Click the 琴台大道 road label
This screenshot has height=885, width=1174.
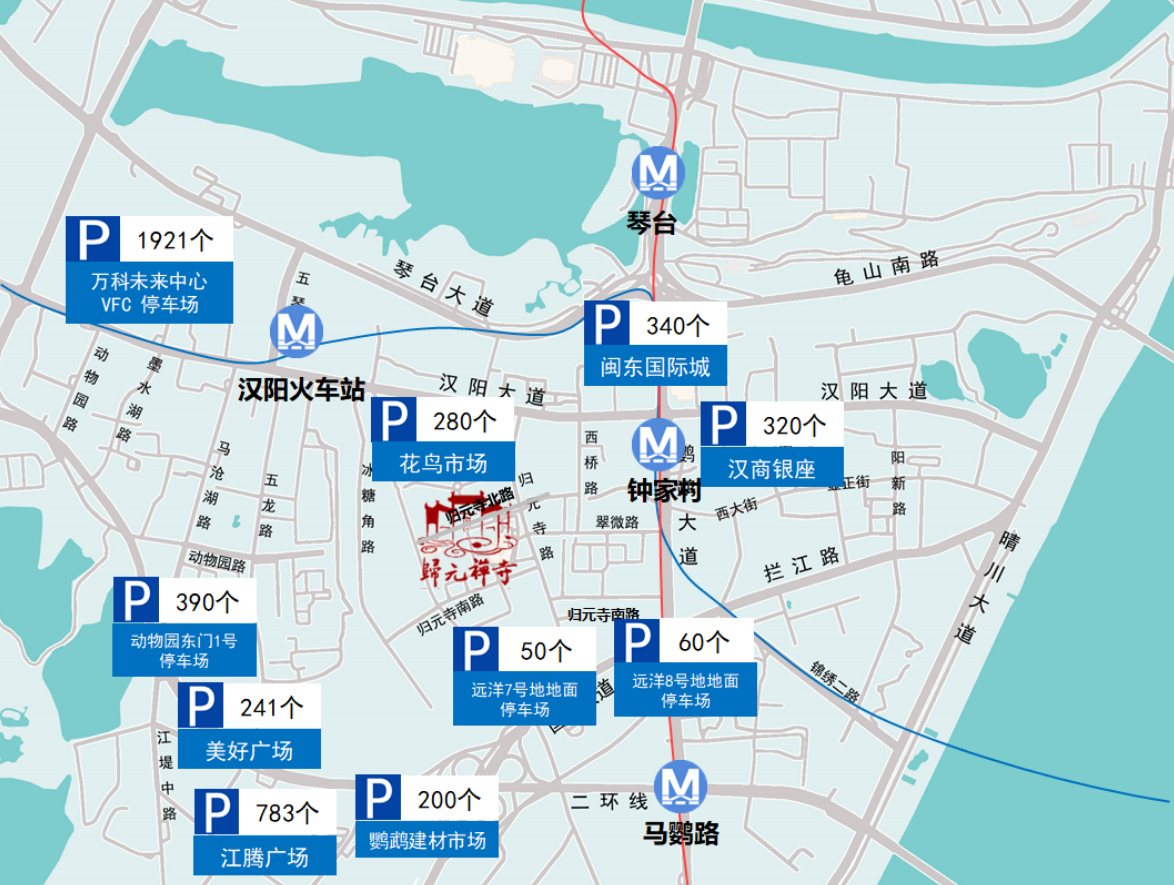444,288
